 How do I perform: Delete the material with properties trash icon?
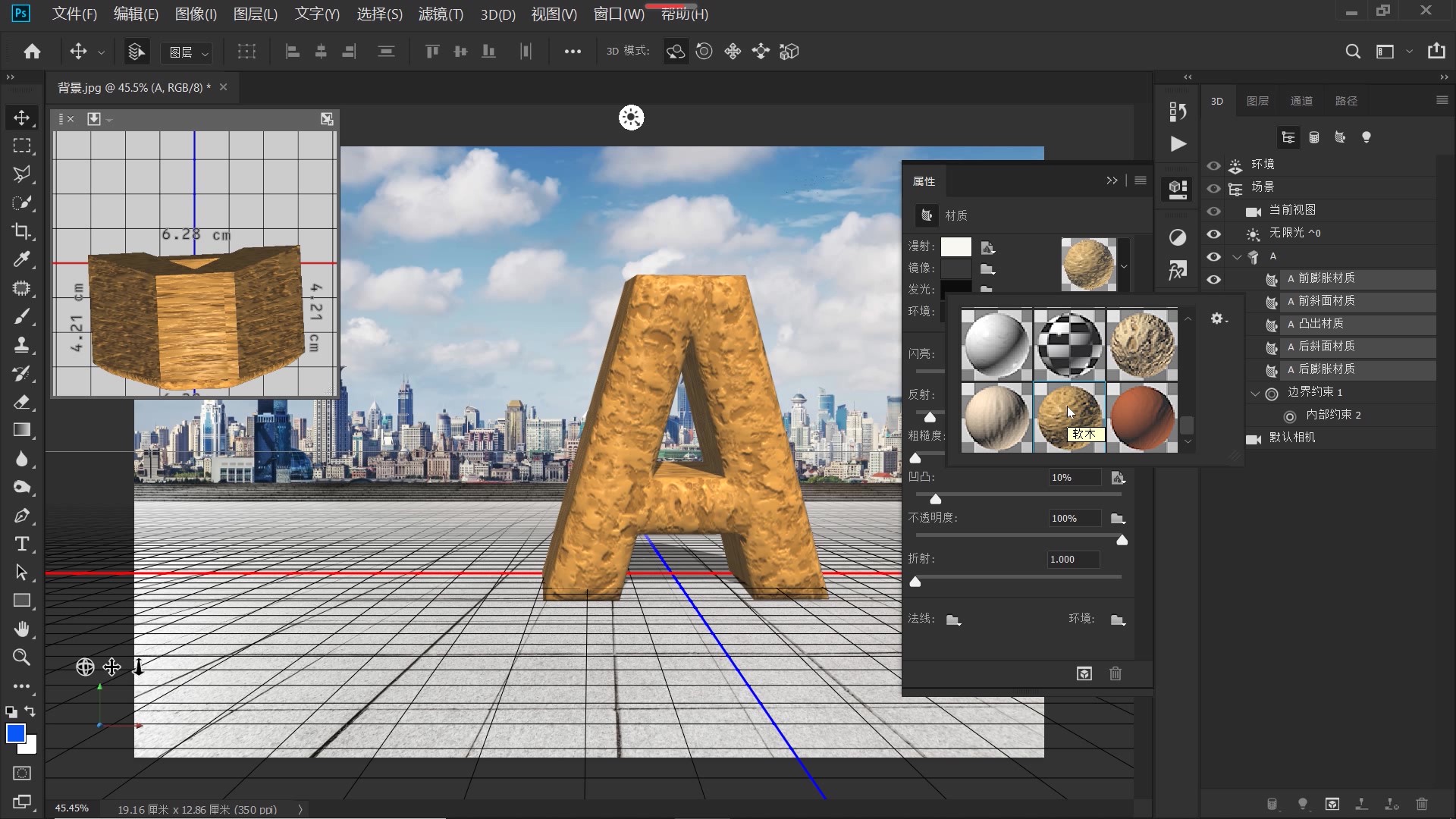point(1116,673)
